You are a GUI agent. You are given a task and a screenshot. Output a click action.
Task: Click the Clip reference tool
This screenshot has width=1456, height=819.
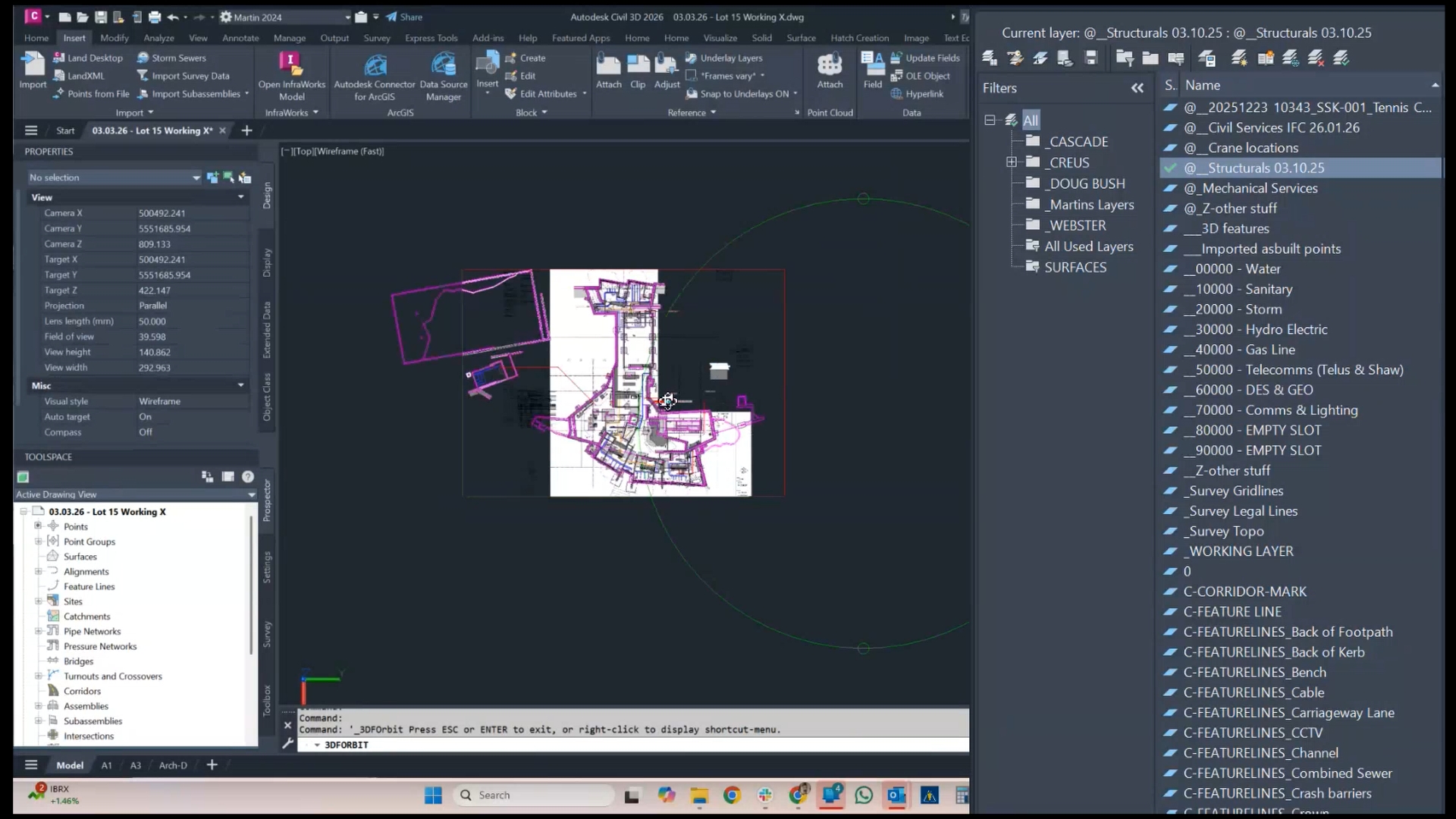point(638,70)
